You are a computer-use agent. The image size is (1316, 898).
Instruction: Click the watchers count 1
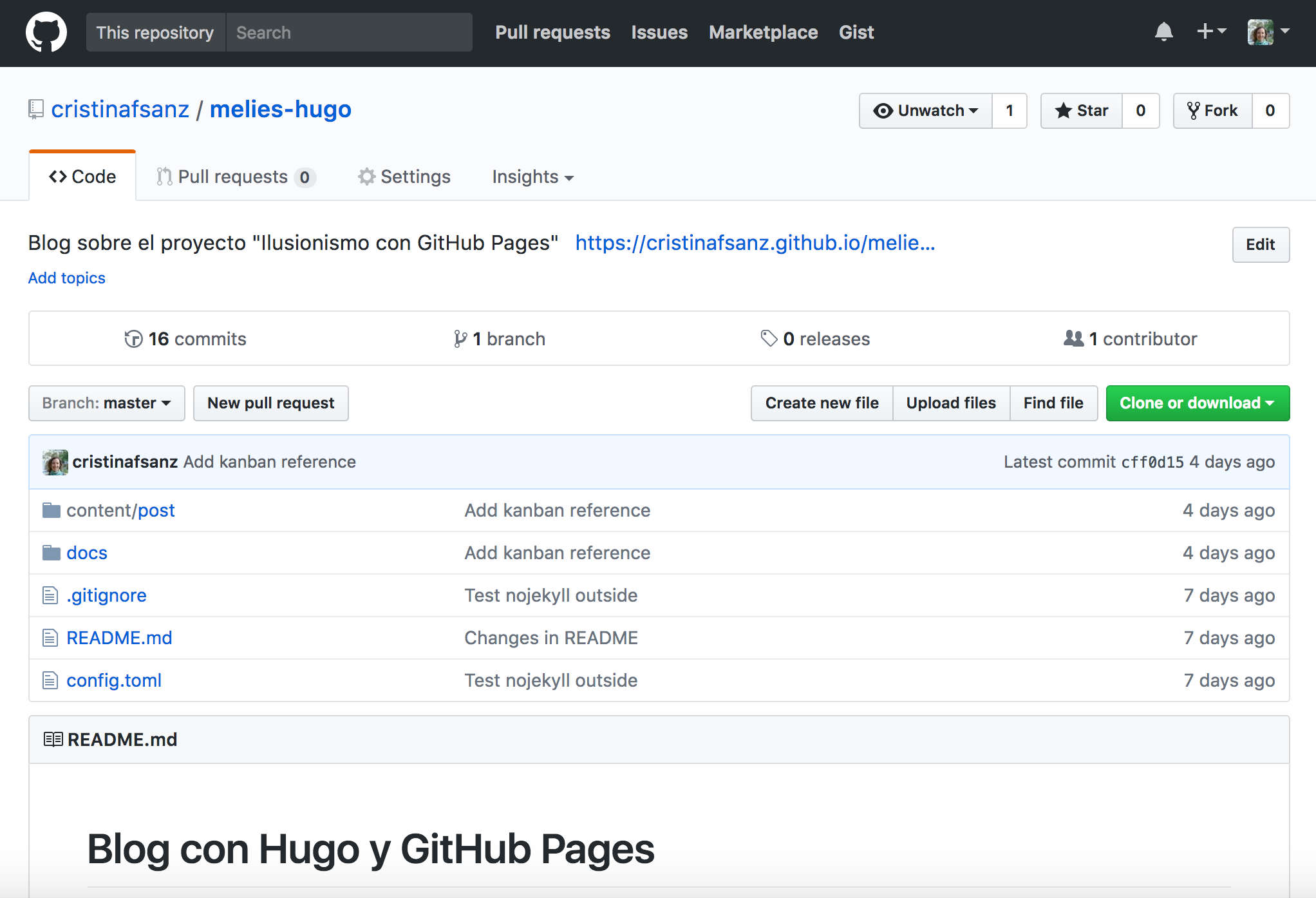click(1010, 111)
